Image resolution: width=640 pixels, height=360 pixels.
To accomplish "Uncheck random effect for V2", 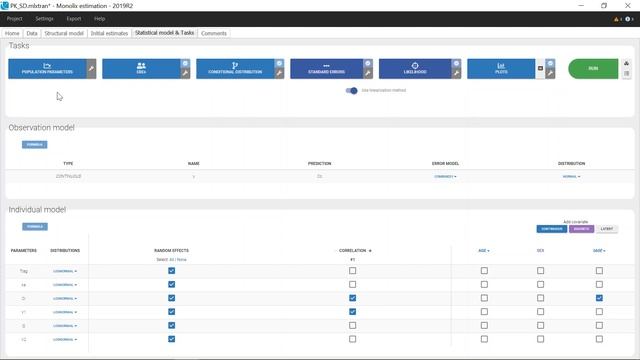I will [x=171, y=339].
